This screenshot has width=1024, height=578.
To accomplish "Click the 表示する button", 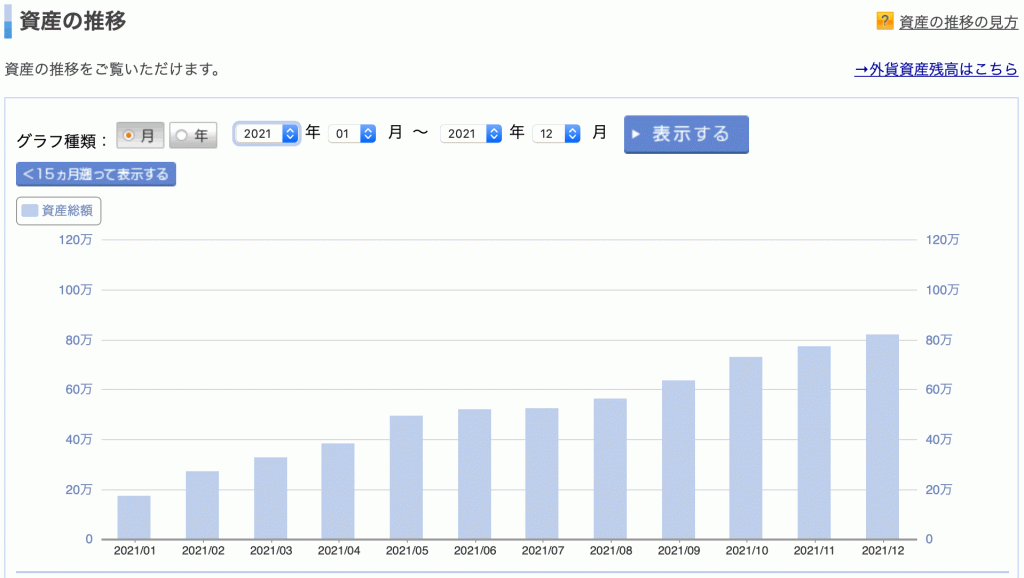I will click(686, 135).
